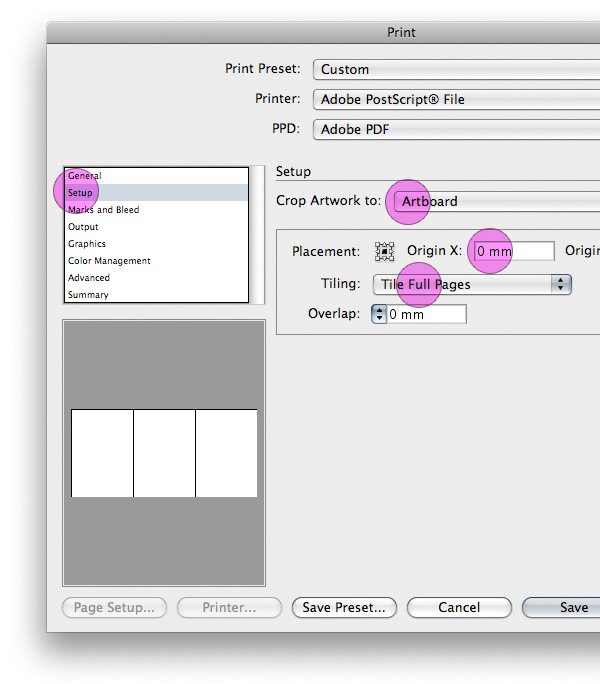Select Marks and Bleed category
Screen dimensions: 600x684
coord(104,210)
